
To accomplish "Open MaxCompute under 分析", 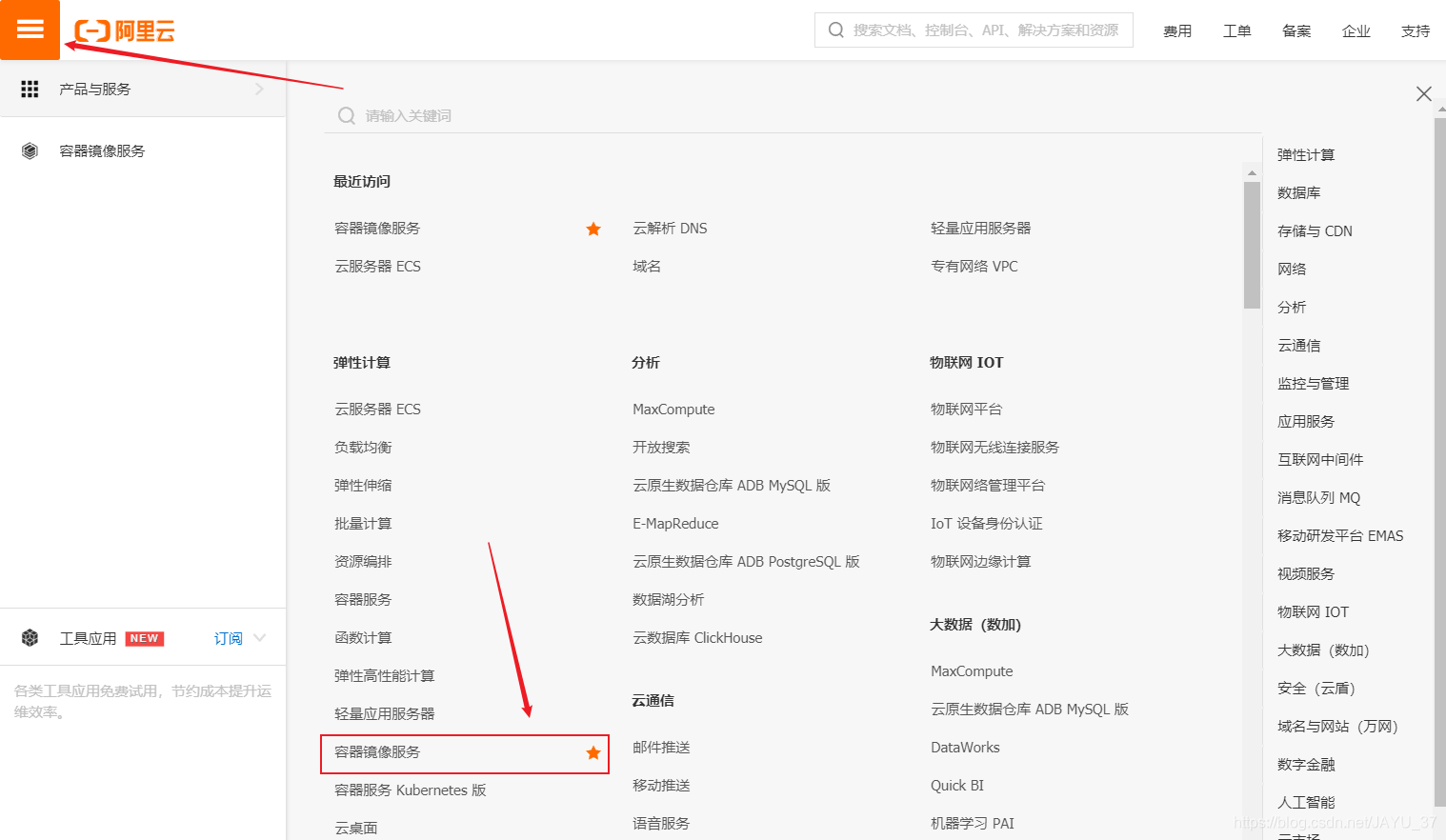I will [673, 410].
